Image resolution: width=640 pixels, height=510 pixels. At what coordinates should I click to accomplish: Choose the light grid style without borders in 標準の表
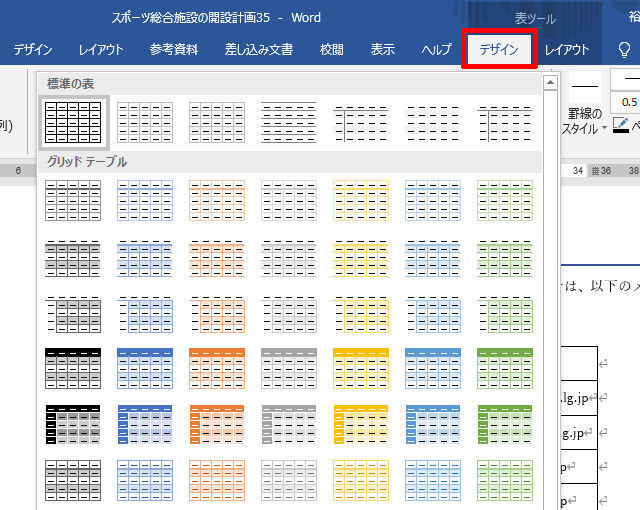point(433,122)
